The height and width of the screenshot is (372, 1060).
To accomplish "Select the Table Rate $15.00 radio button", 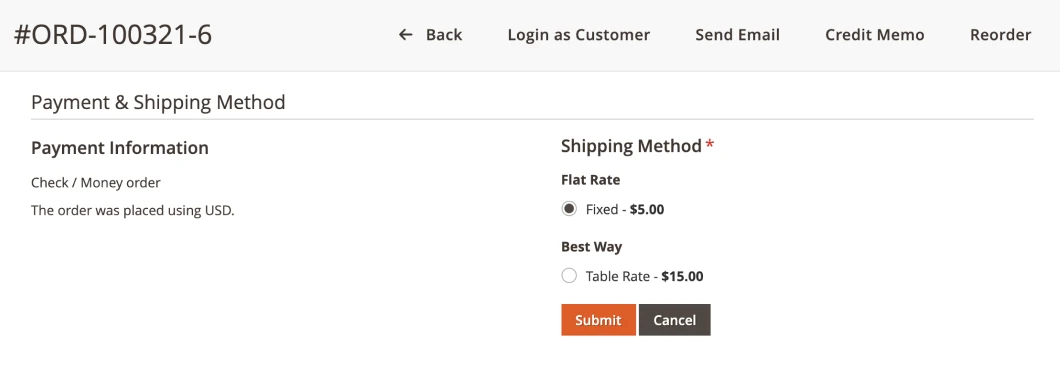I will click(x=569, y=276).
